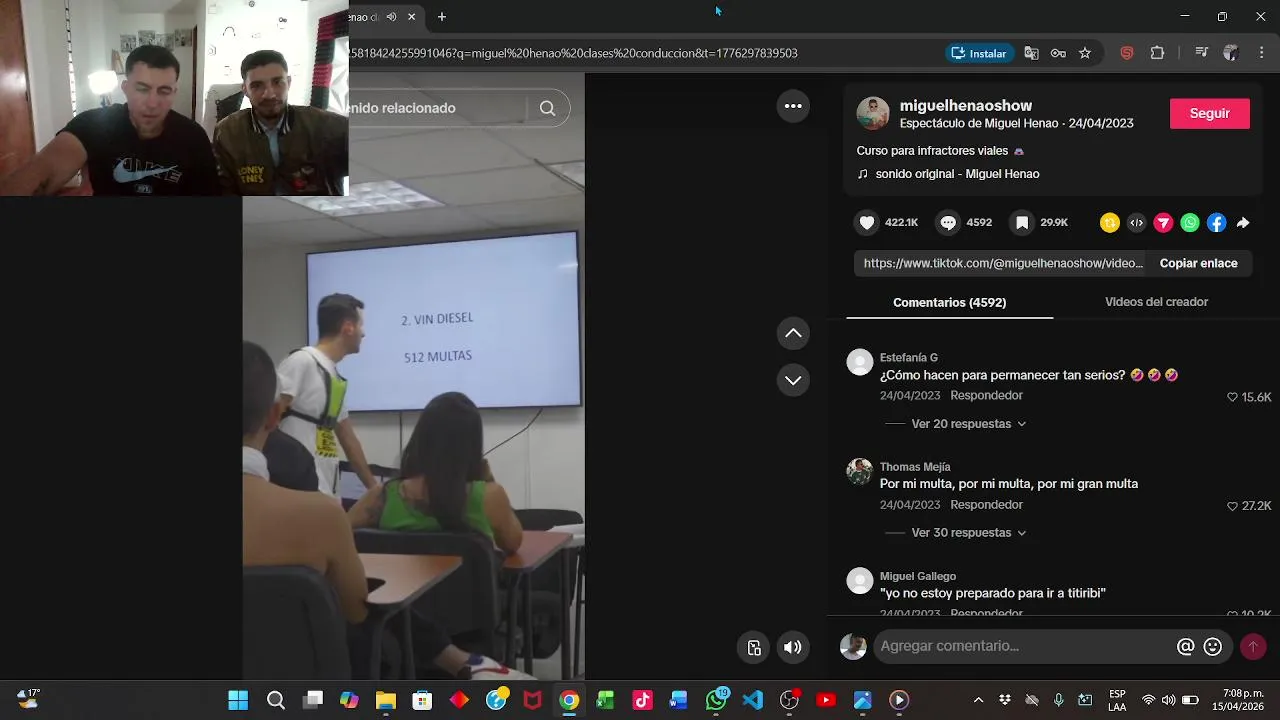Switch to Videos del creador tab
The image size is (1280, 720).
1156,302
